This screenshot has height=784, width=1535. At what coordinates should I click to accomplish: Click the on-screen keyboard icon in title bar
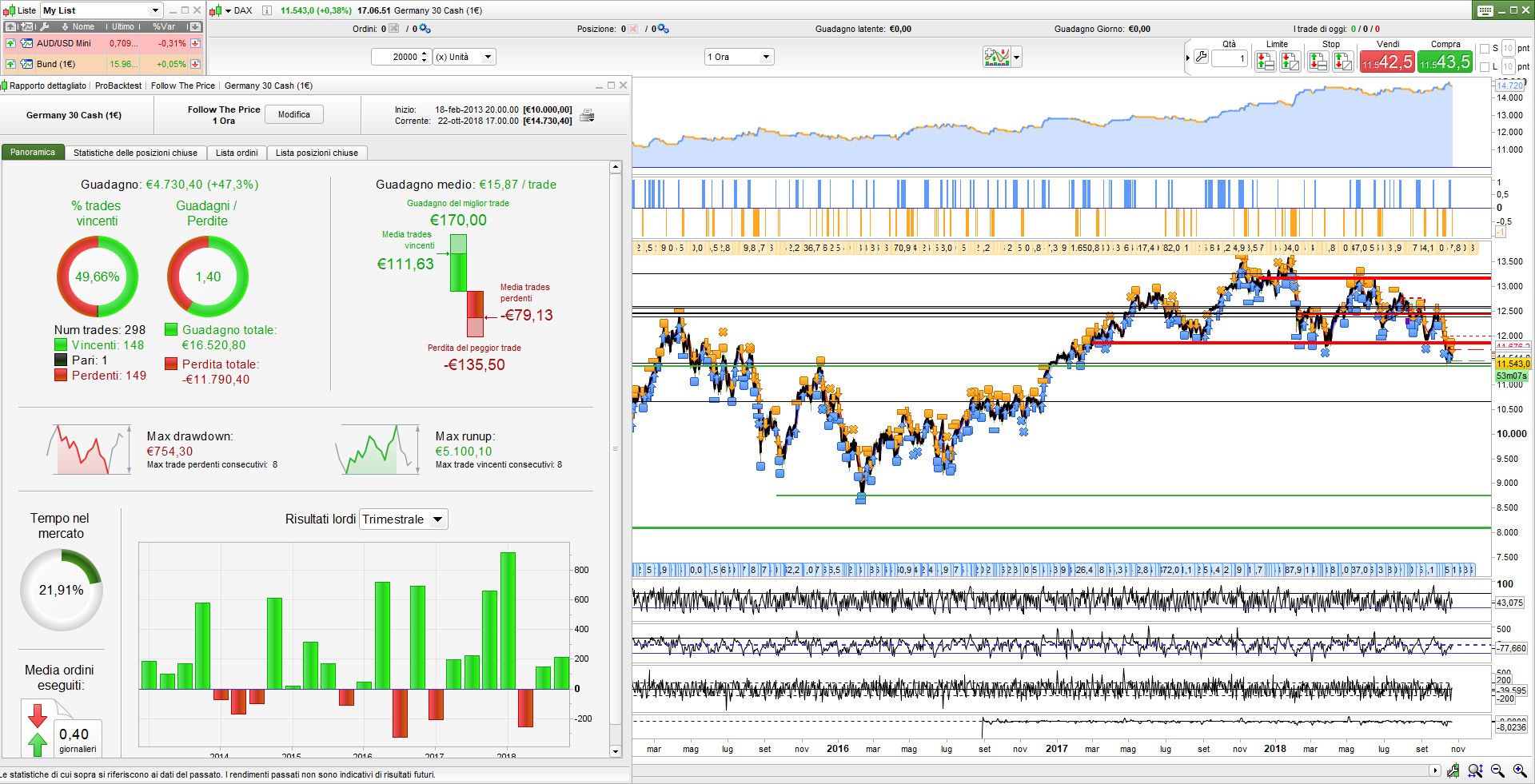click(1485, 10)
